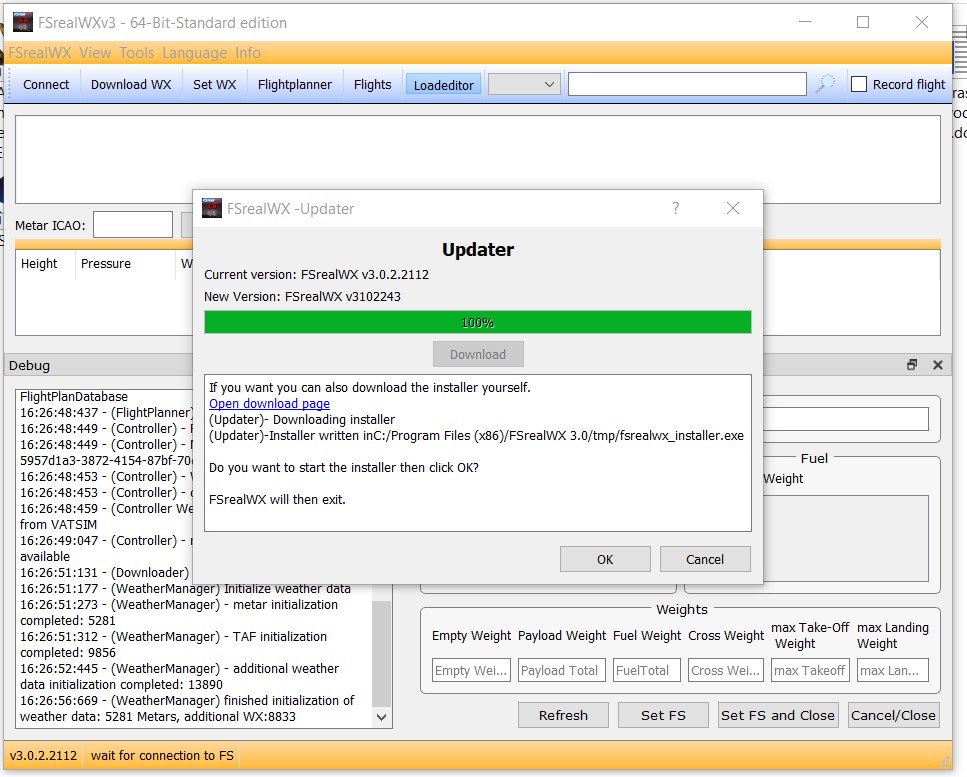Click the Updater dialog help question mark

(x=676, y=208)
